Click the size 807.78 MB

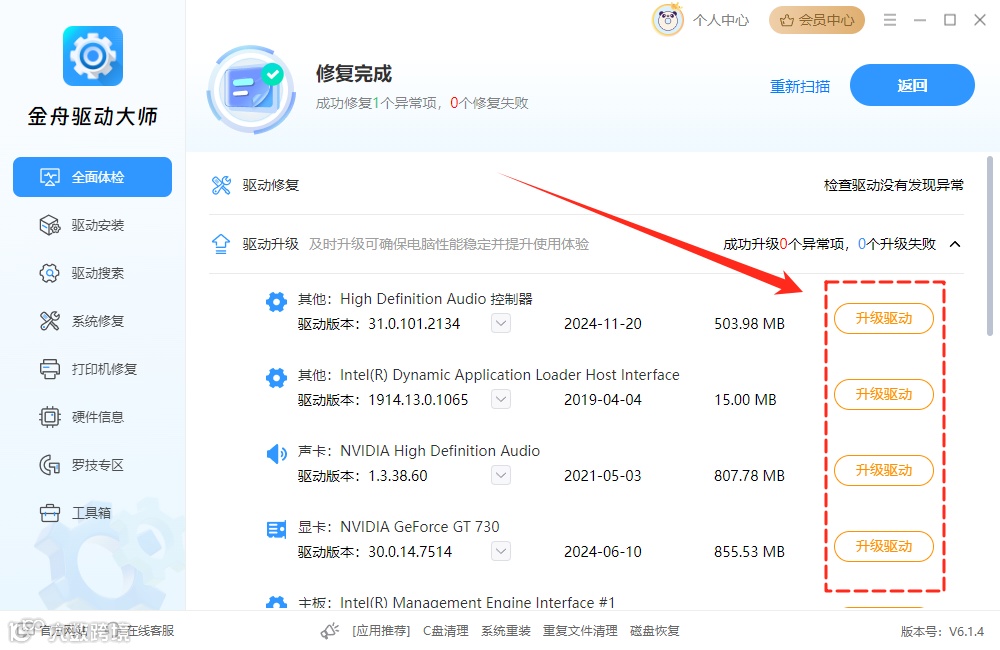pos(749,475)
